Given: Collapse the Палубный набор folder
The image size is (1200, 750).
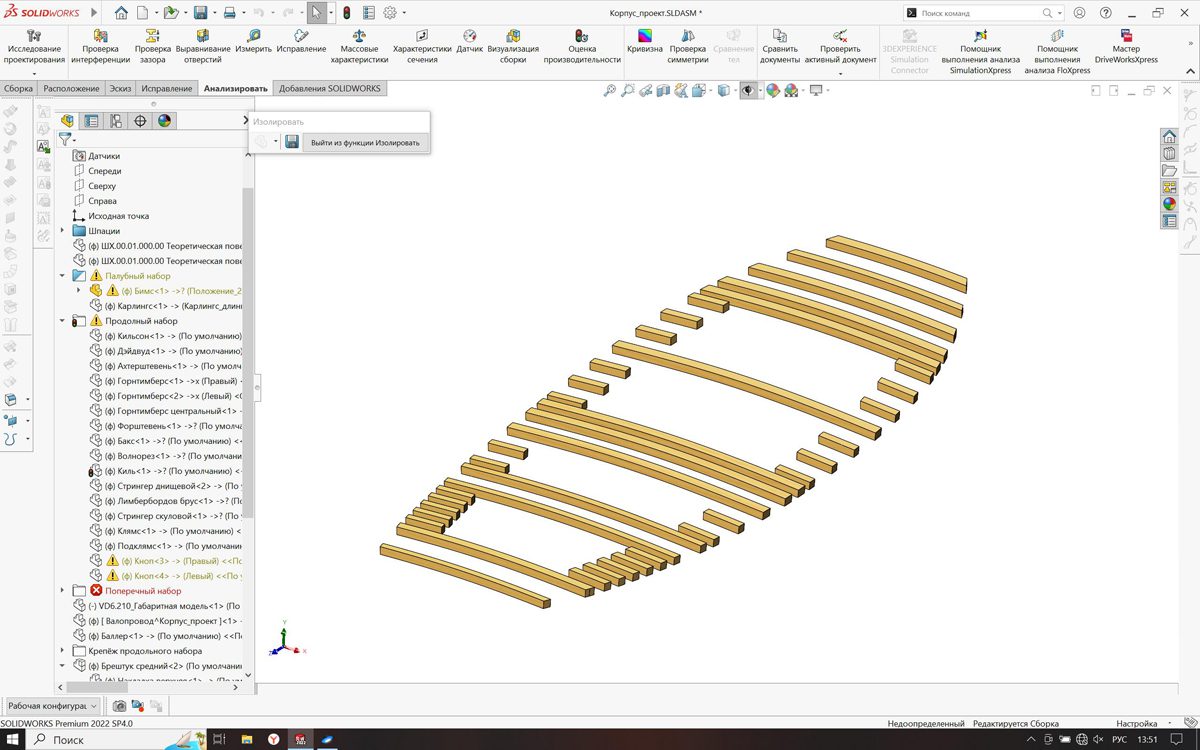Looking at the screenshot, I should click(63, 276).
